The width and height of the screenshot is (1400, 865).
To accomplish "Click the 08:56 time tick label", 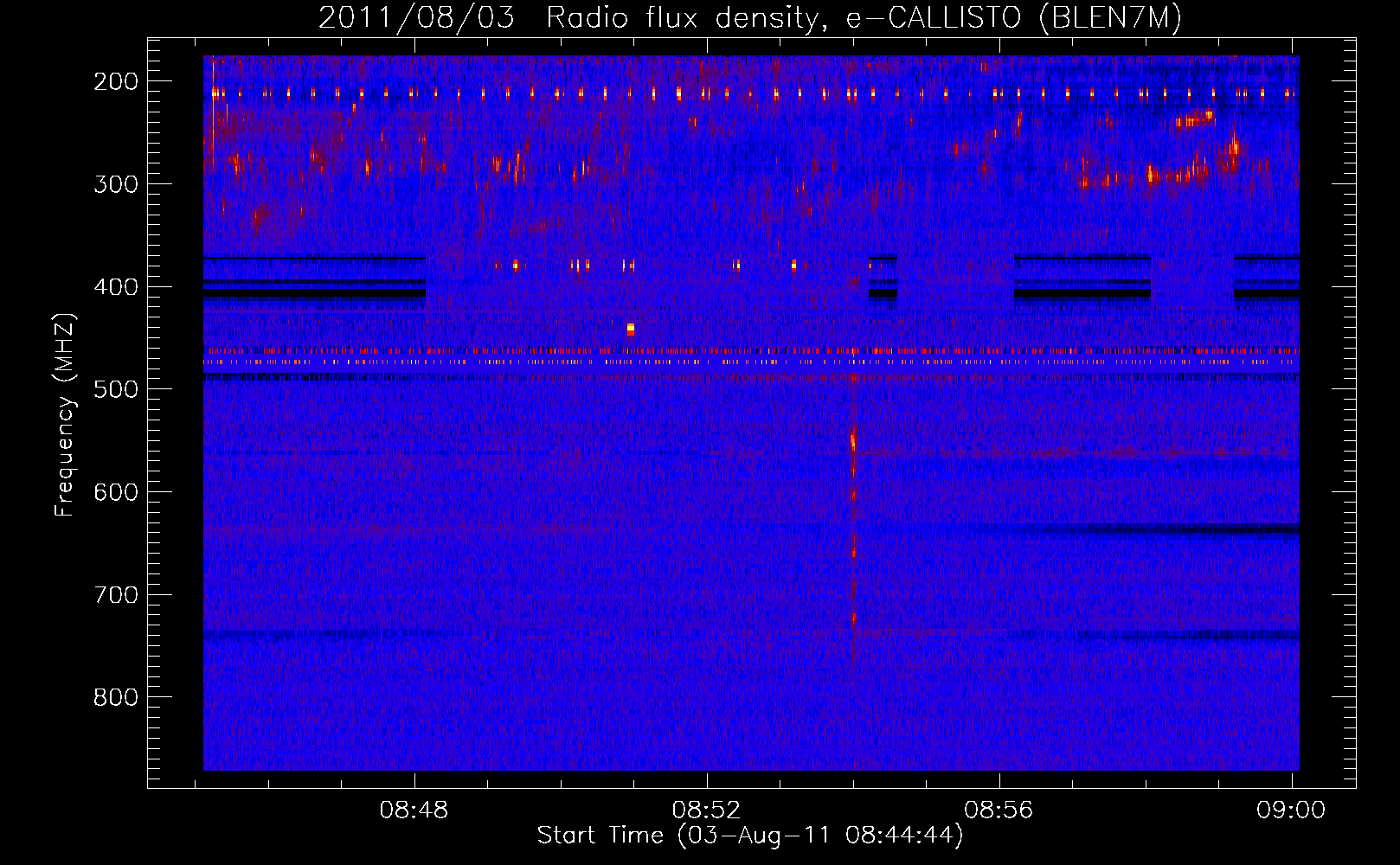I will [x=999, y=811].
